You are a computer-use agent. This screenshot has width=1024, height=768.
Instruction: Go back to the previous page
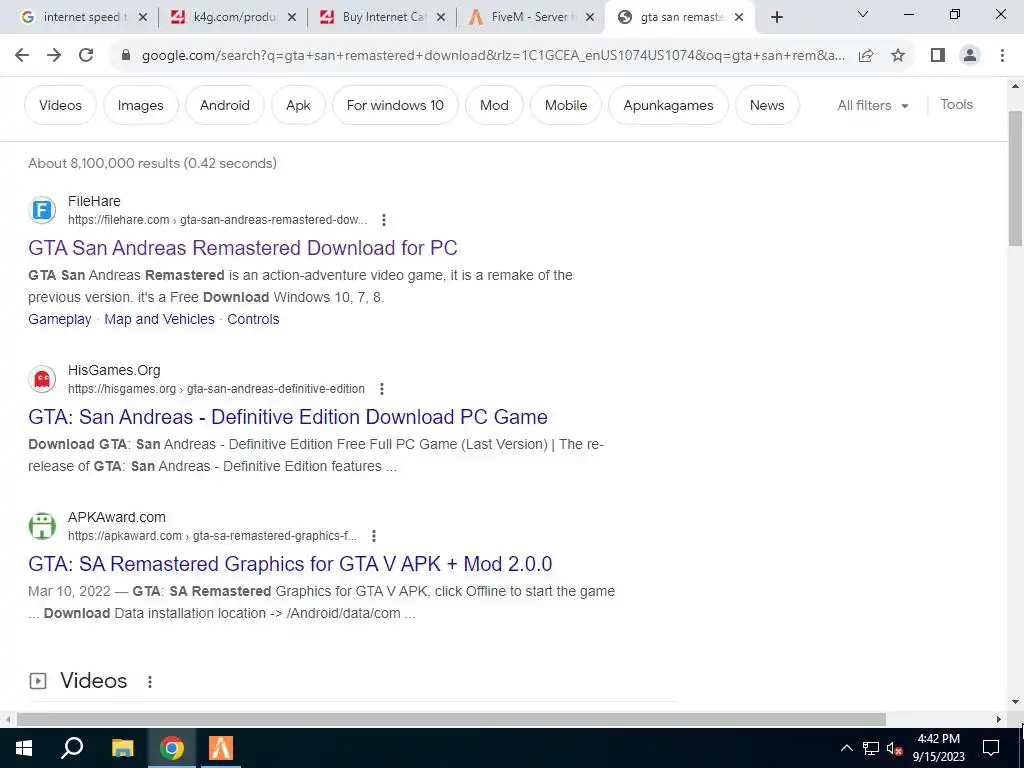22,56
